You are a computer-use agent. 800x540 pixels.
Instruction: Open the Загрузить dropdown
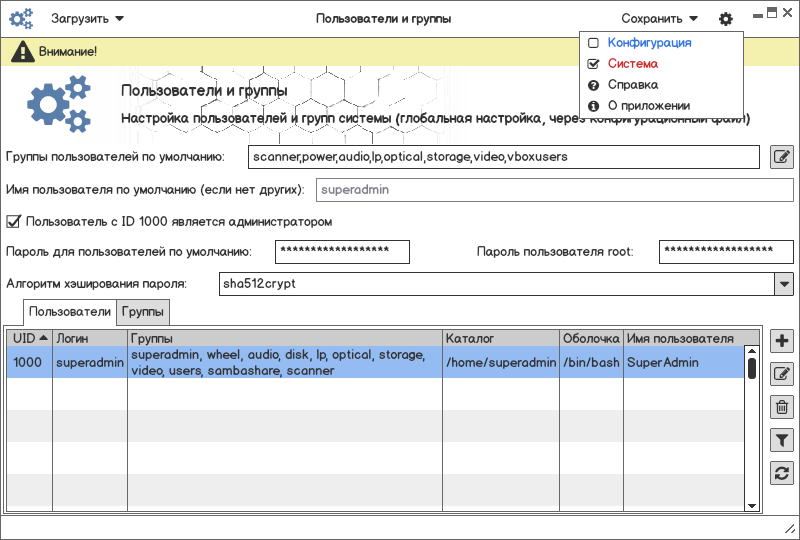[x=87, y=19]
